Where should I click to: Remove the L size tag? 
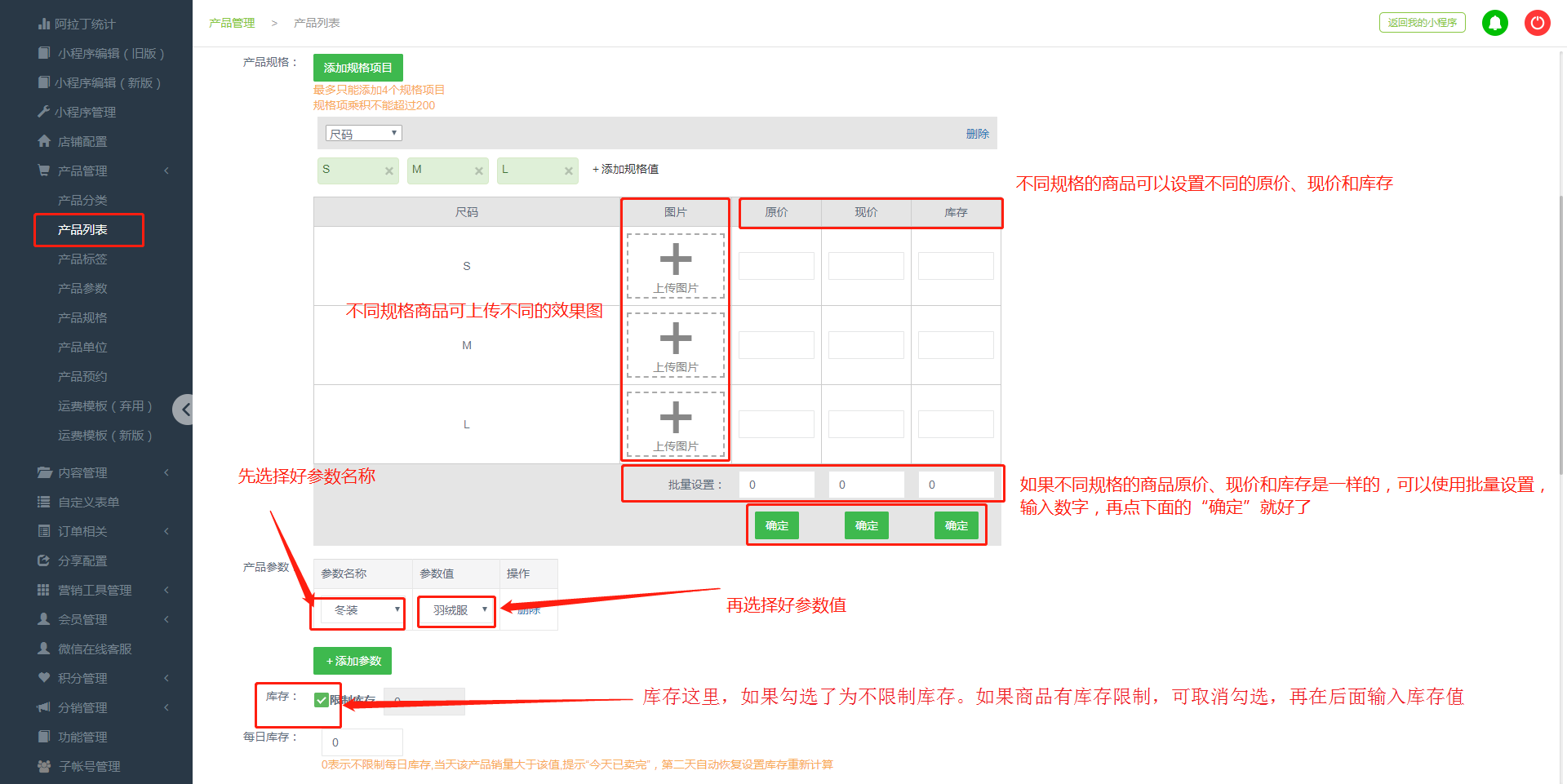tap(568, 171)
